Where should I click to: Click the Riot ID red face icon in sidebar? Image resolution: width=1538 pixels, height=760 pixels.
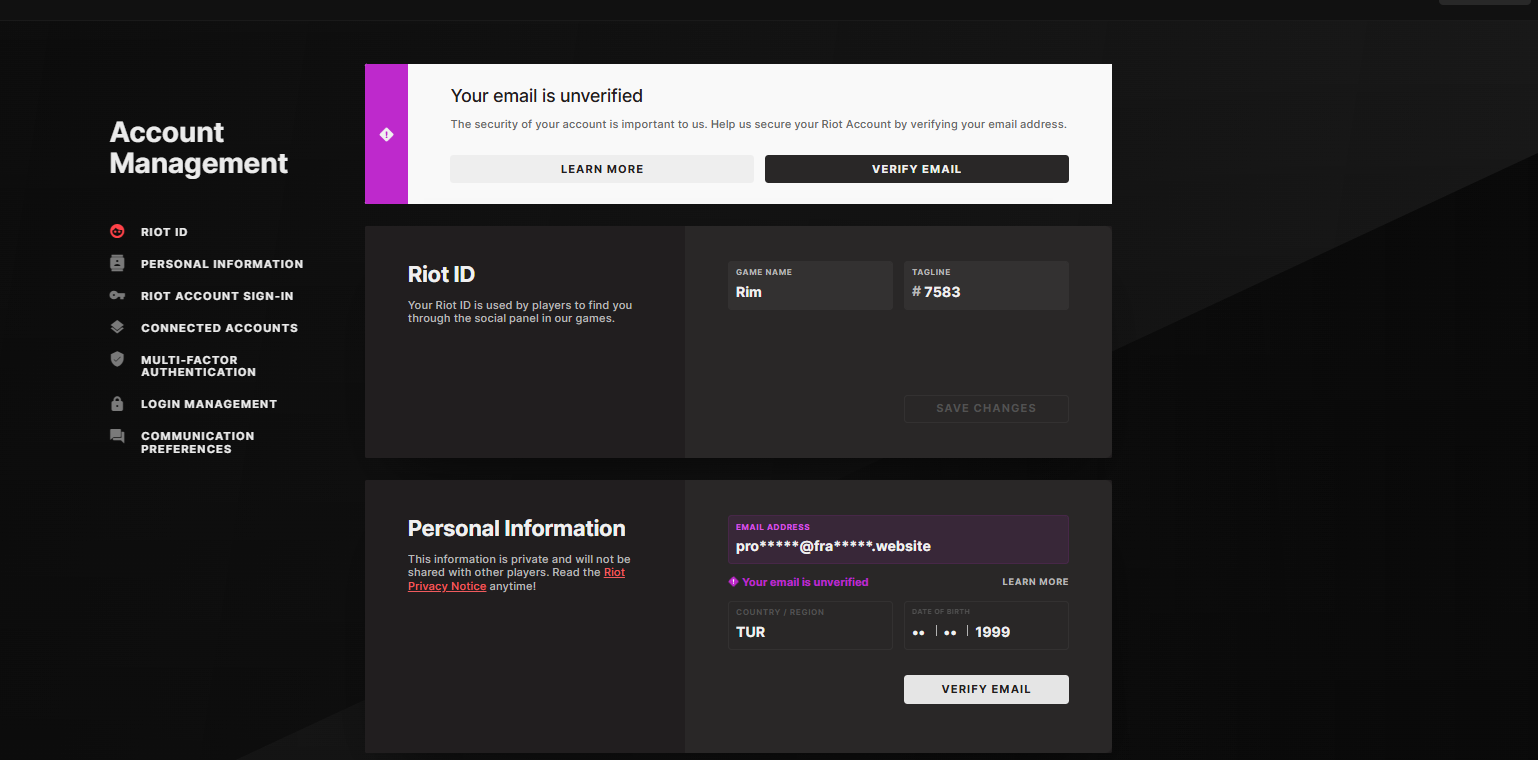click(117, 232)
